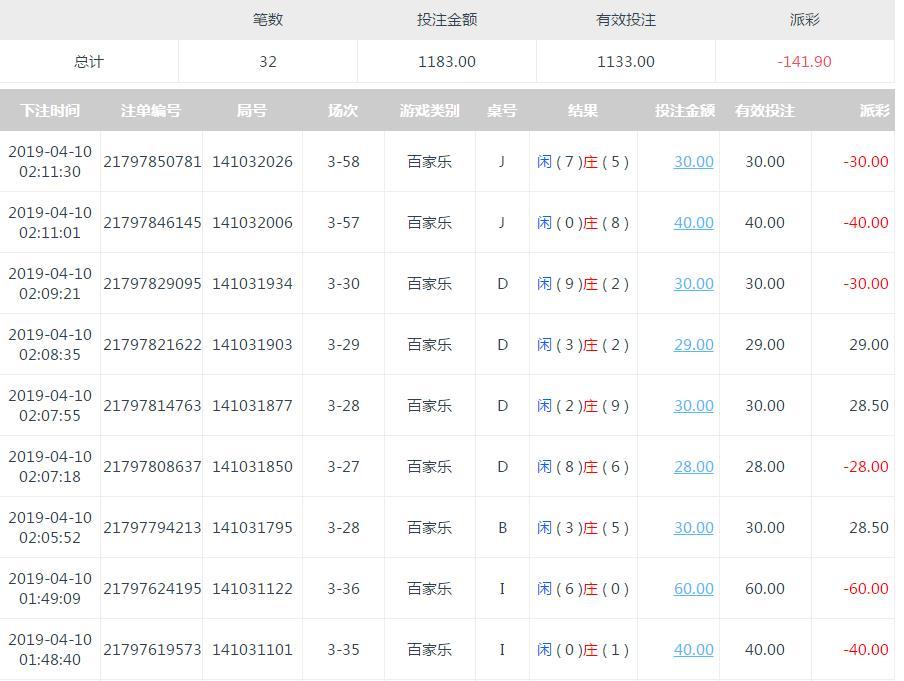The height and width of the screenshot is (681, 904).
Task: Click round number 141031795
Action: pyautogui.click(x=253, y=528)
